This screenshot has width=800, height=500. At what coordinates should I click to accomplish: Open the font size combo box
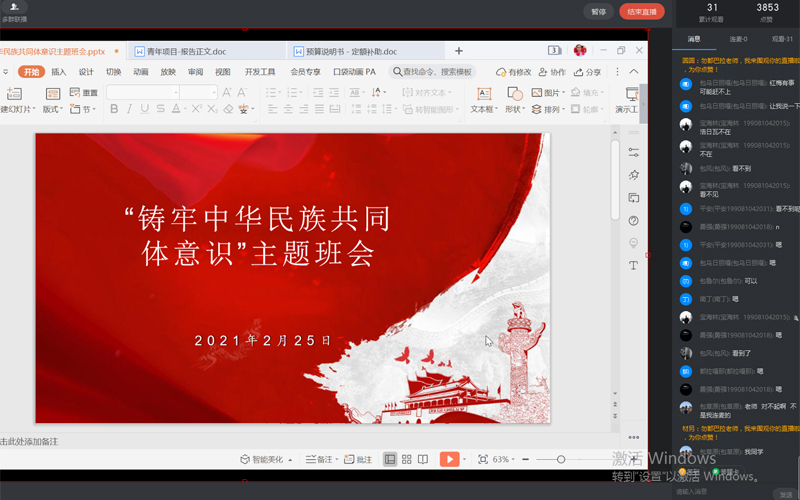coord(199,92)
